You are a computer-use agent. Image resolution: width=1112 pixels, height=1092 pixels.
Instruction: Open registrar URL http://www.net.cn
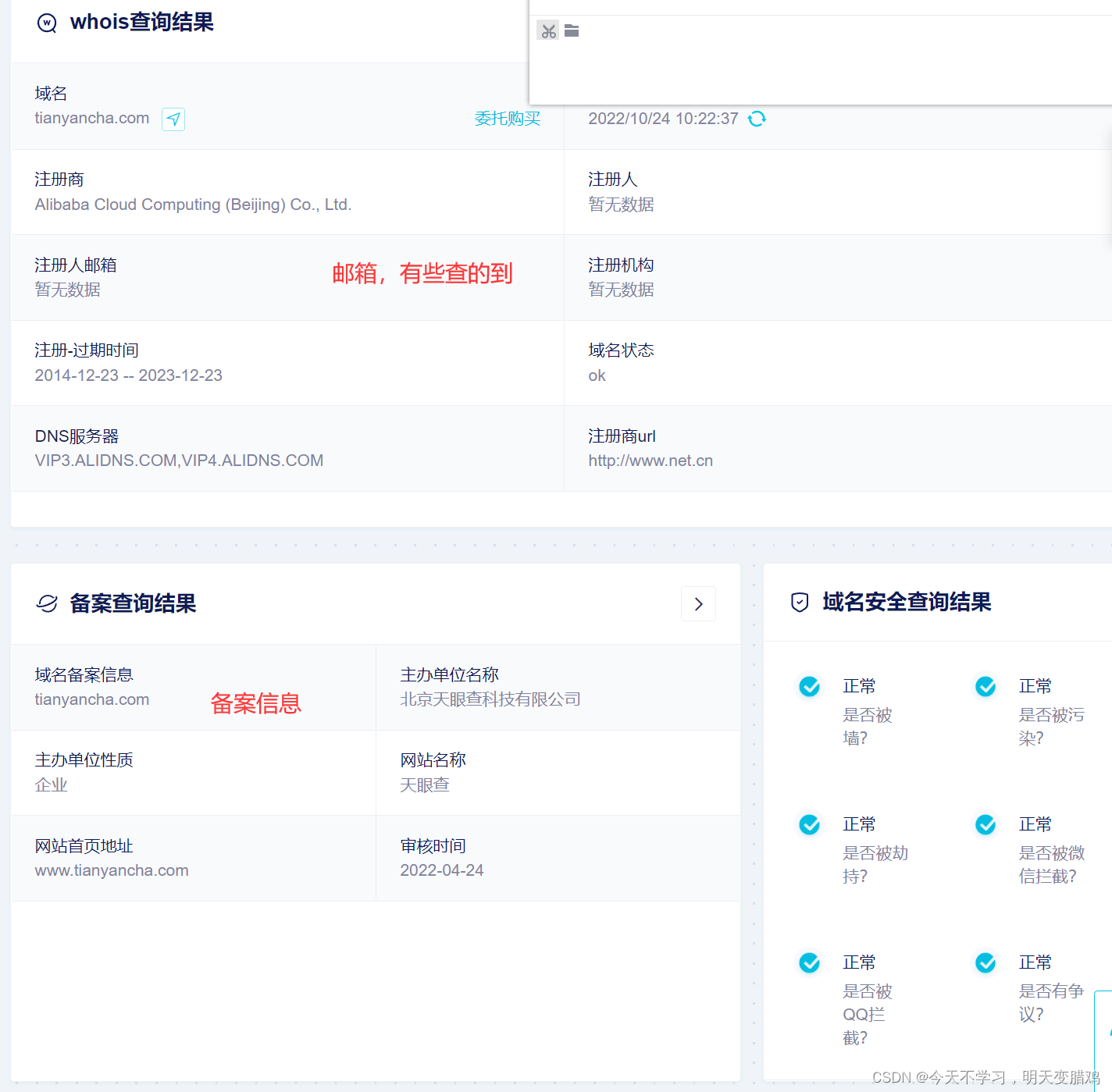[650, 461]
